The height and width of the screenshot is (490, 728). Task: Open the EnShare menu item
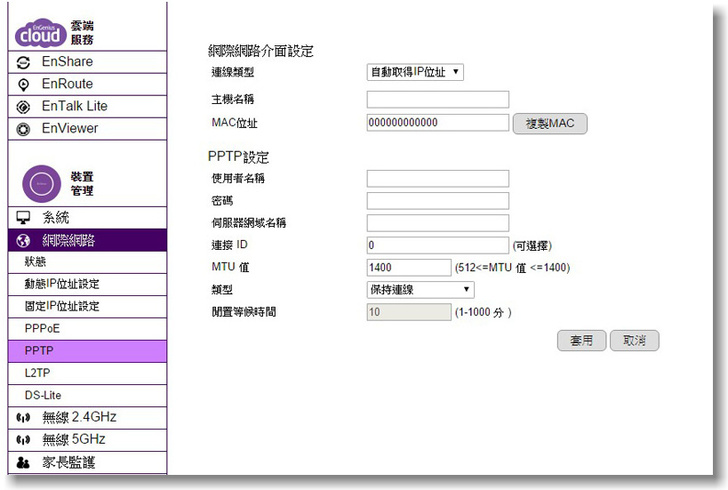pyautogui.click(x=87, y=62)
